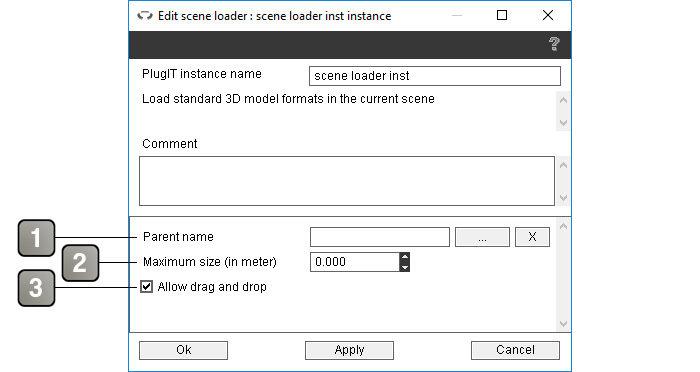Click callout badge number 2
The width and height of the screenshot is (700, 372).
80,263
